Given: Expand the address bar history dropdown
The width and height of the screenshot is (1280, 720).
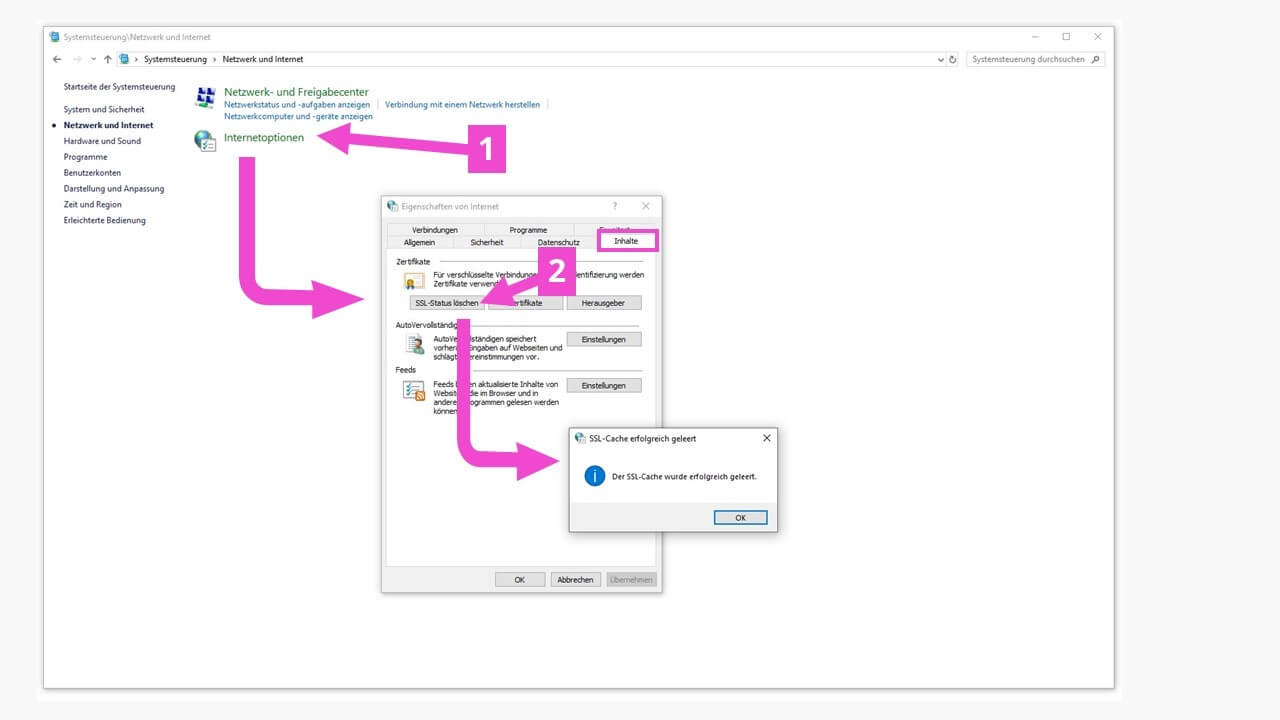Looking at the screenshot, I should click(x=941, y=59).
